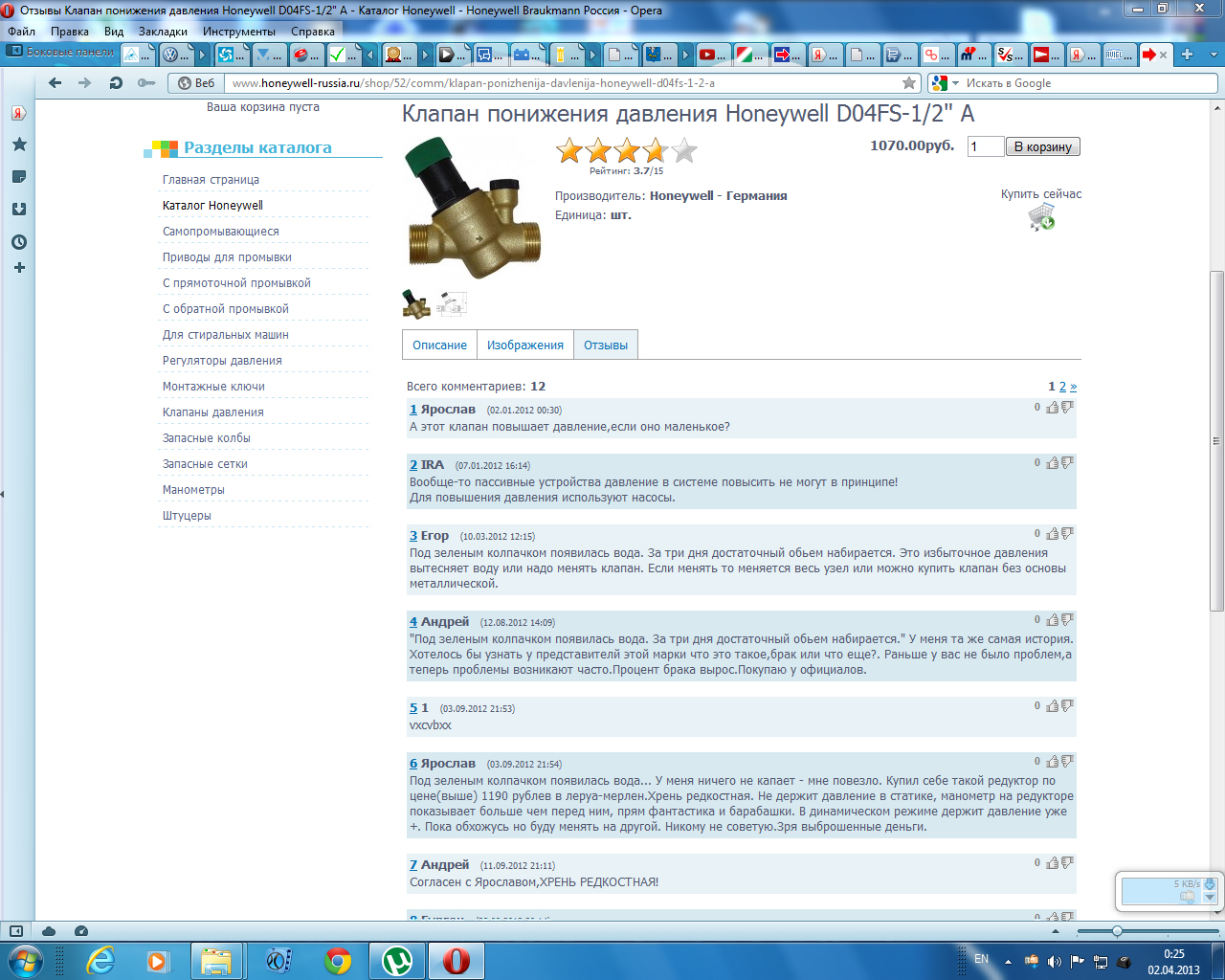Click the quantity input field
Image resolution: width=1225 pixels, height=980 pixels.
pos(986,146)
